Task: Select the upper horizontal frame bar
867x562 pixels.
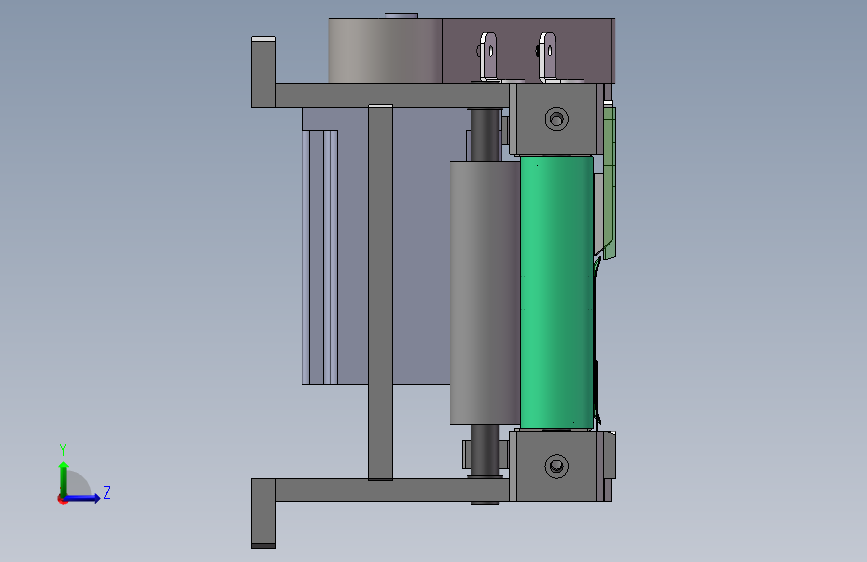Action: (x=391, y=95)
